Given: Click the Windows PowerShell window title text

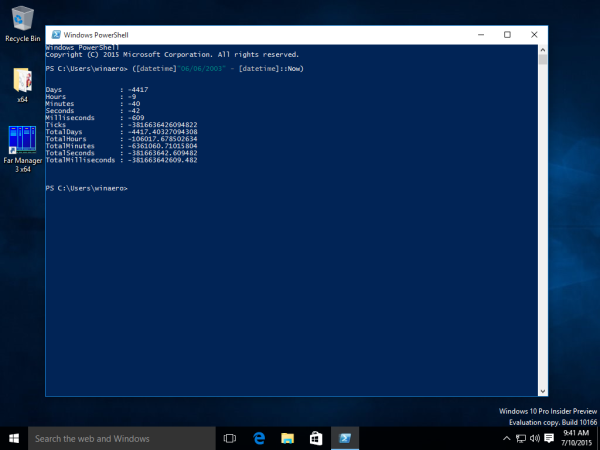Looking at the screenshot, I should pyautogui.click(x=96, y=35).
